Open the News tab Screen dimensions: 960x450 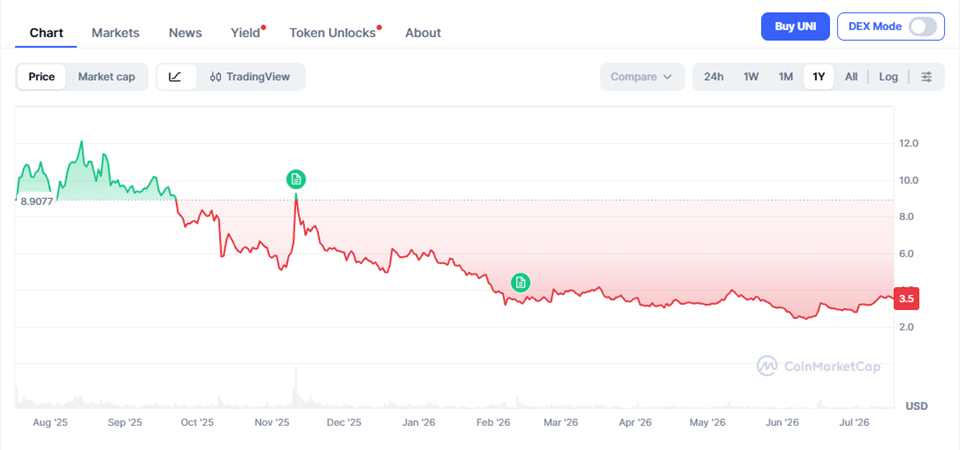pos(186,33)
